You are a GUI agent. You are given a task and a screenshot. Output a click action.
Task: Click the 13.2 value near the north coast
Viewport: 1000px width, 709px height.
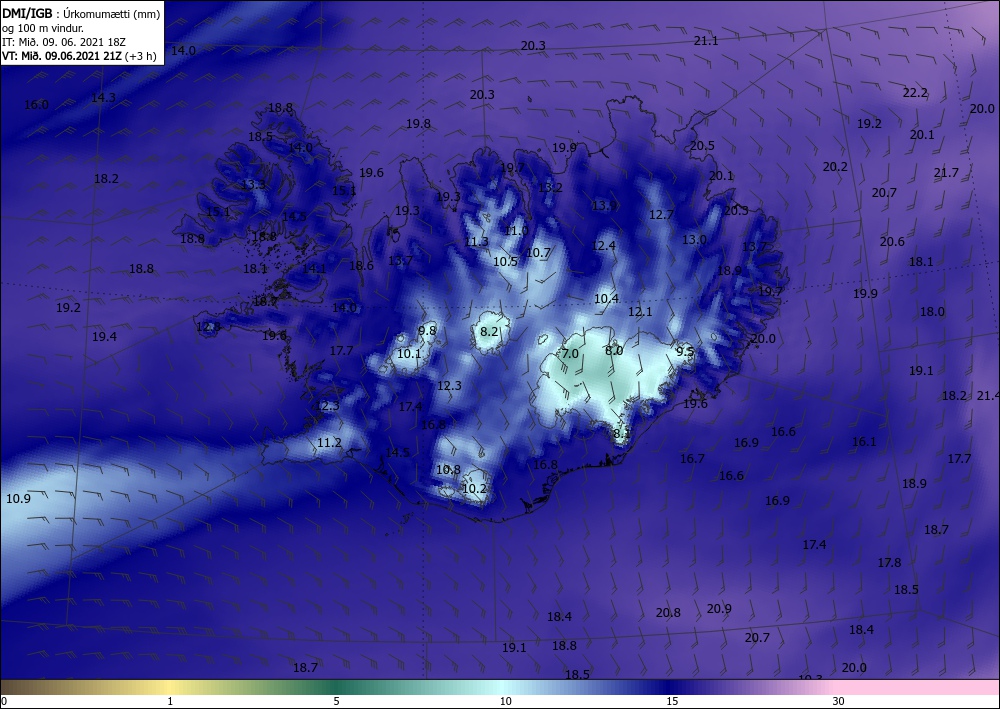pos(550,187)
